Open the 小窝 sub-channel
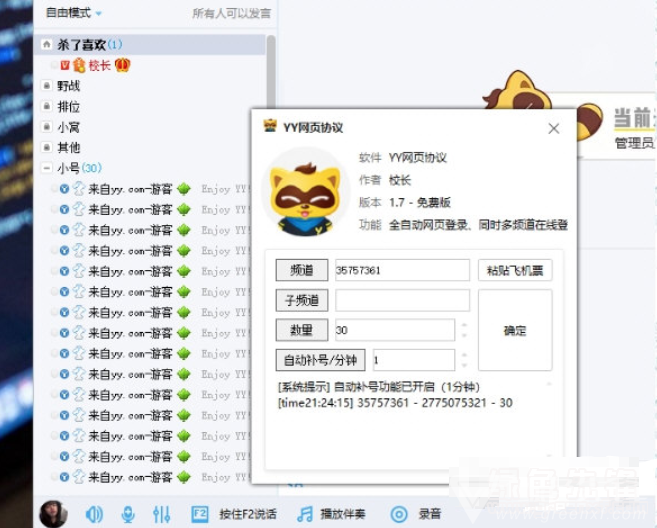 [x=68, y=127]
